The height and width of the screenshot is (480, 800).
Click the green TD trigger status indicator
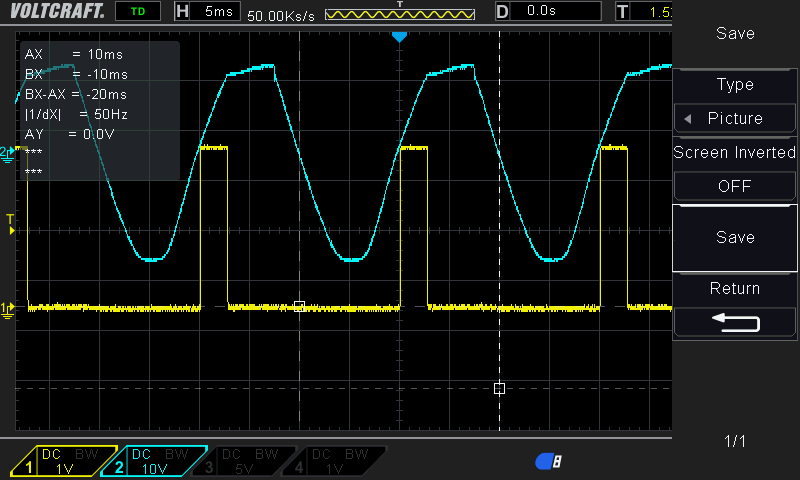[137, 12]
